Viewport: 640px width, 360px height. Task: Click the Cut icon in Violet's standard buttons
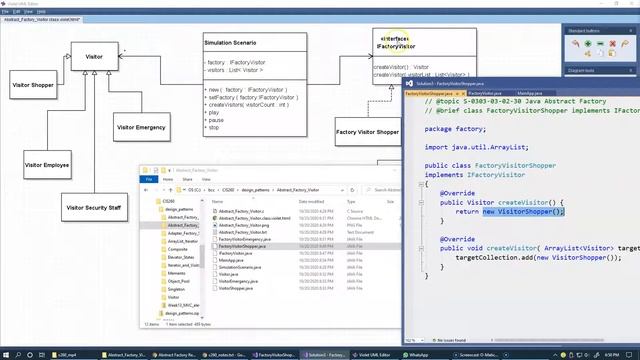pyautogui.click(x=588, y=53)
